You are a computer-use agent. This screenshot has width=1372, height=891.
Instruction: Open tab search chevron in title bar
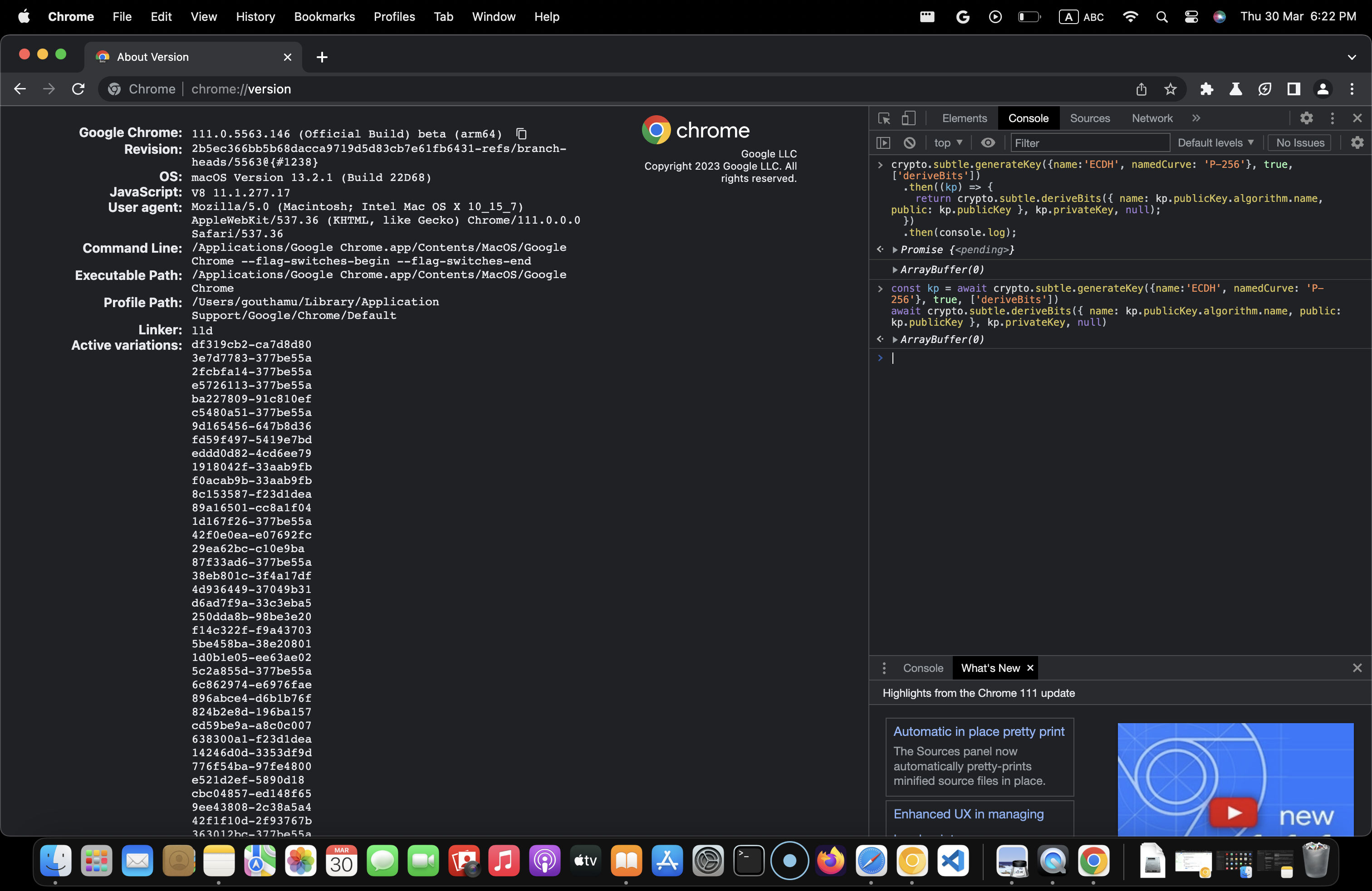click(1352, 57)
